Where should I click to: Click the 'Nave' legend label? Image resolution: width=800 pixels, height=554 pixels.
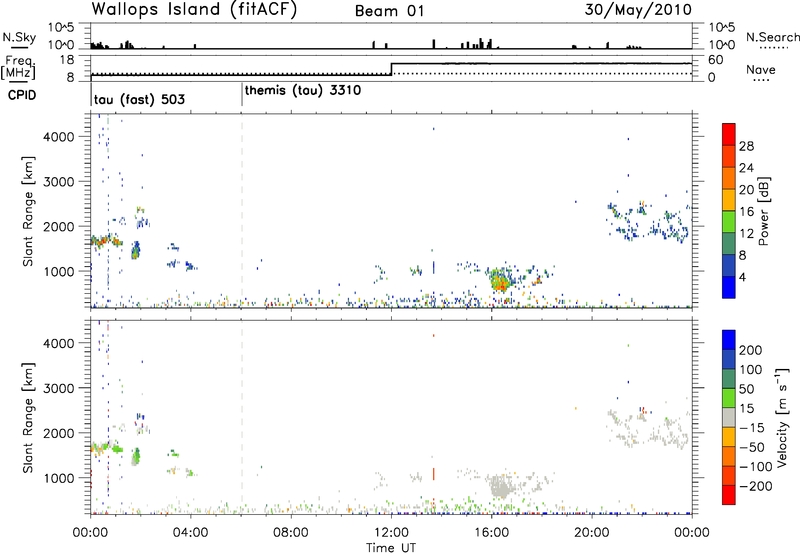[x=761, y=69]
